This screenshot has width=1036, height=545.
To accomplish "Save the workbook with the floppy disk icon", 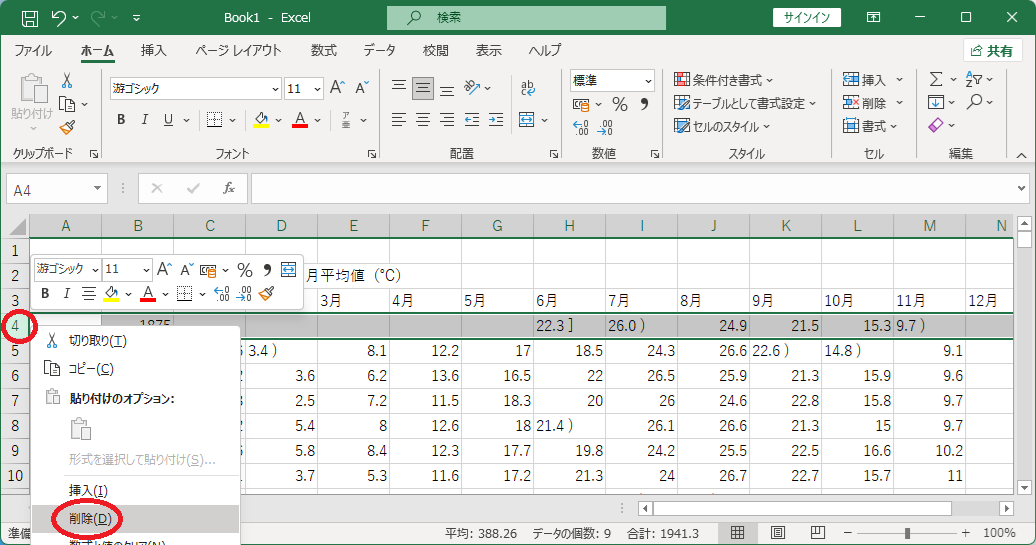I will (x=30, y=18).
